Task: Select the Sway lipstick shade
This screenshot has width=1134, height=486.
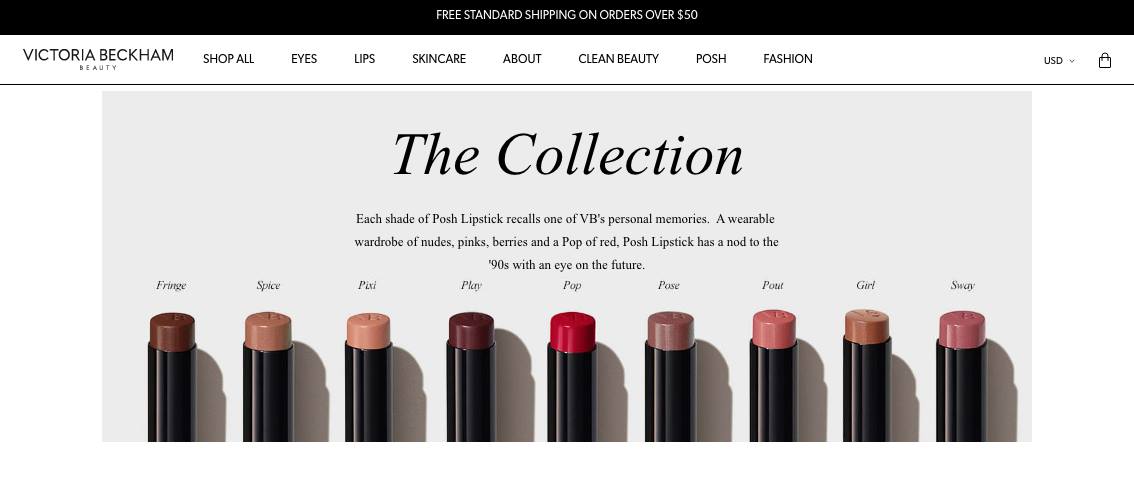Action: 962,376
